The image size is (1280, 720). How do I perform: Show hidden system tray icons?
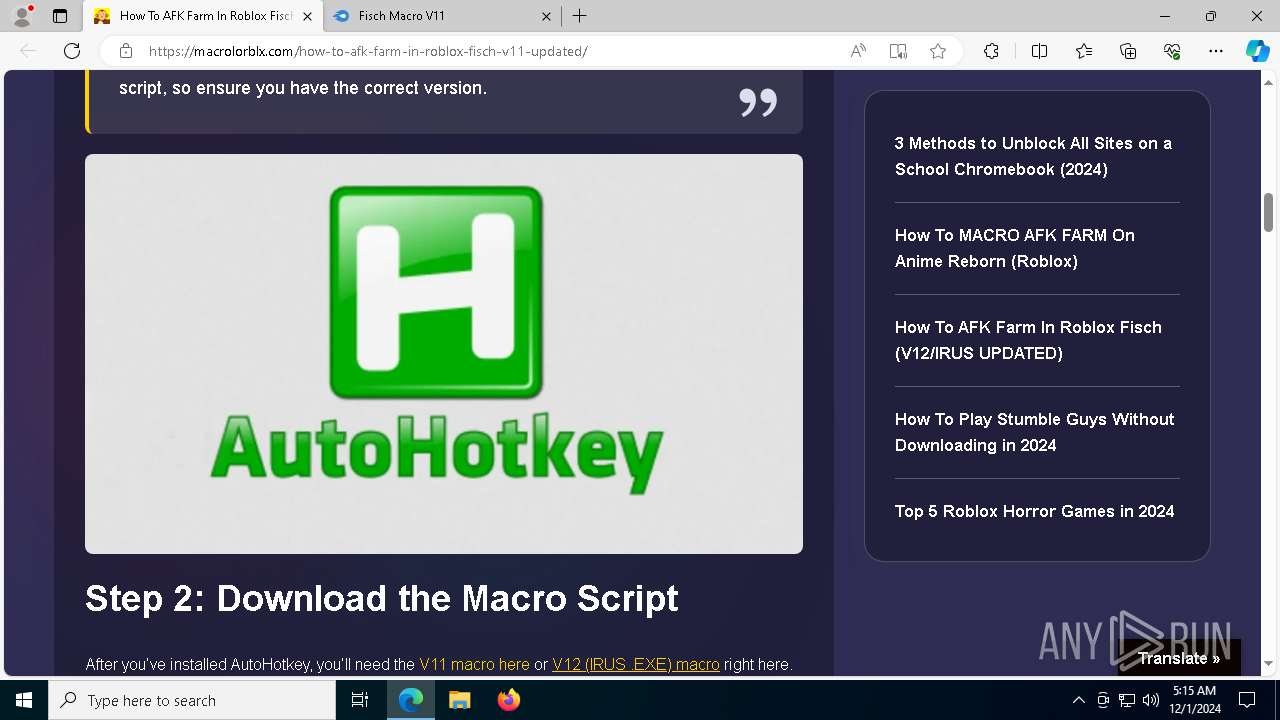(1078, 700)
